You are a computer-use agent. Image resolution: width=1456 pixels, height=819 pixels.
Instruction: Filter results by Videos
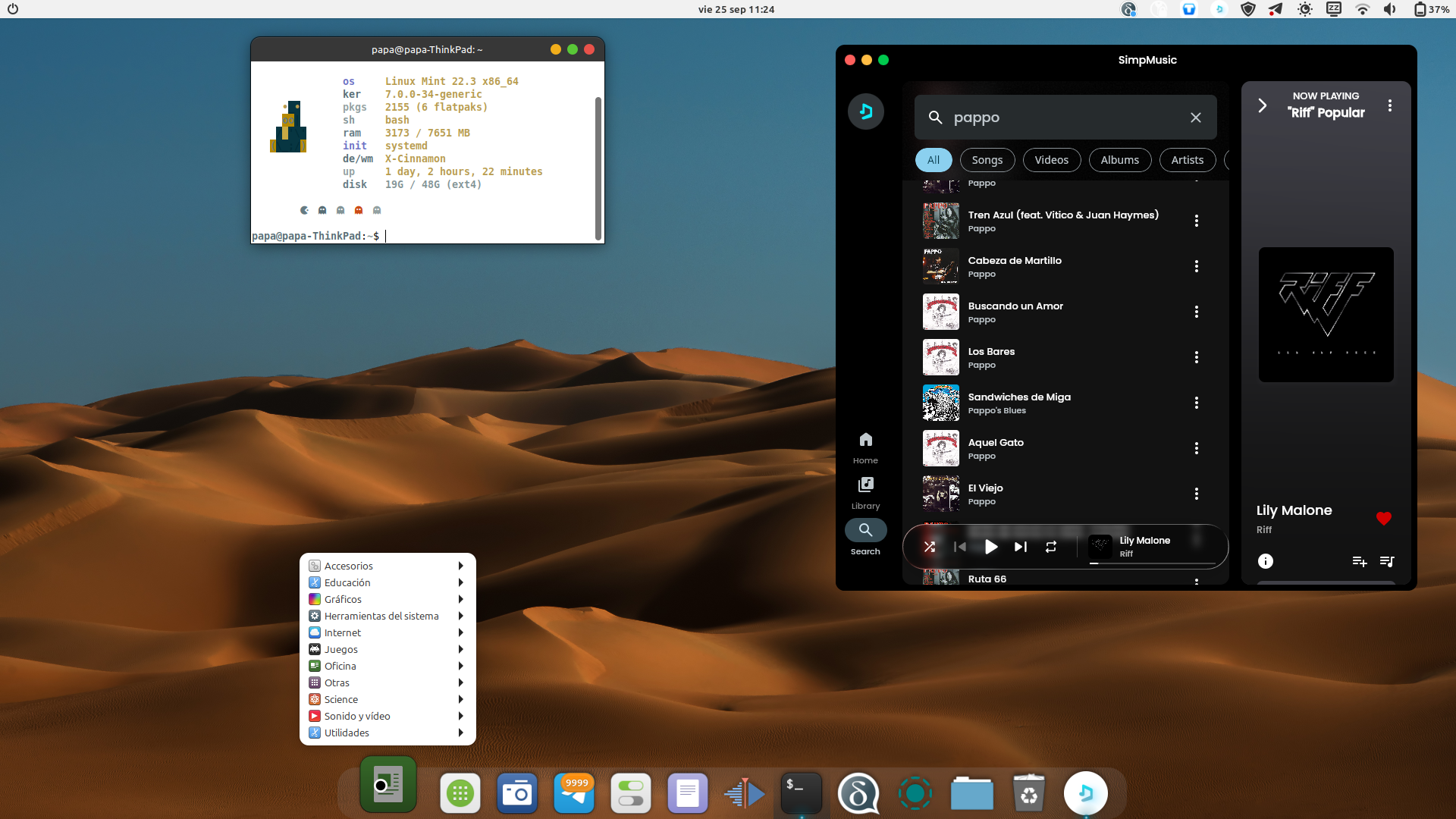click(x=1052, y=160)
